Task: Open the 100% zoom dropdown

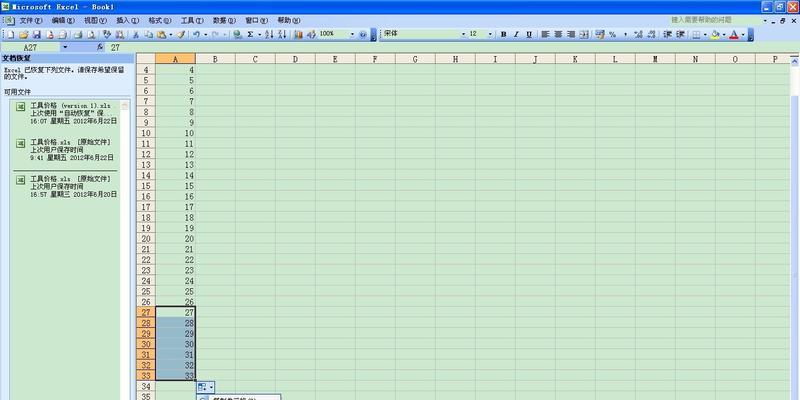Action: point(352,34)
